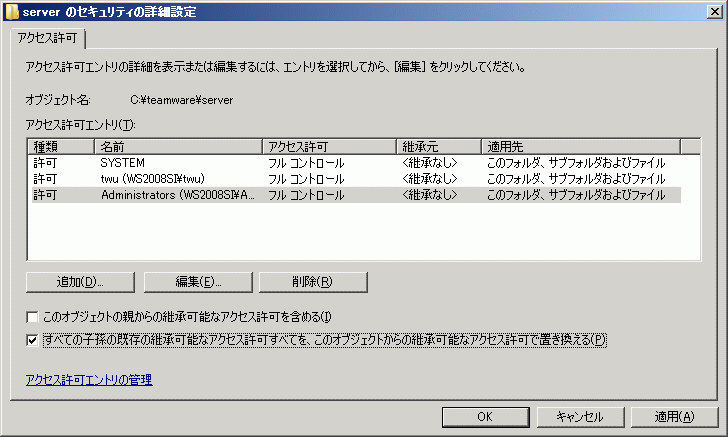This screenshot has height=437, width=728.
Task: Click 追加(D)... button
Action: (80, 282)
